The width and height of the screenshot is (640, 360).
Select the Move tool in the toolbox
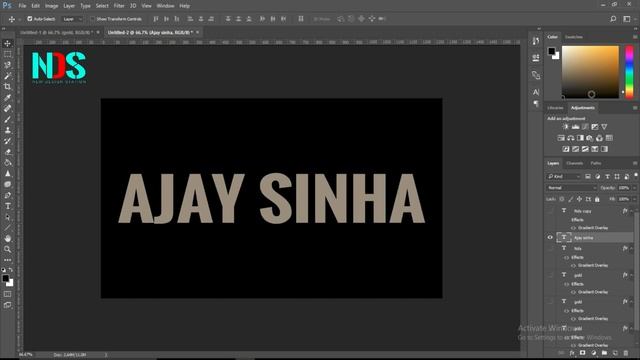point(7,43)
